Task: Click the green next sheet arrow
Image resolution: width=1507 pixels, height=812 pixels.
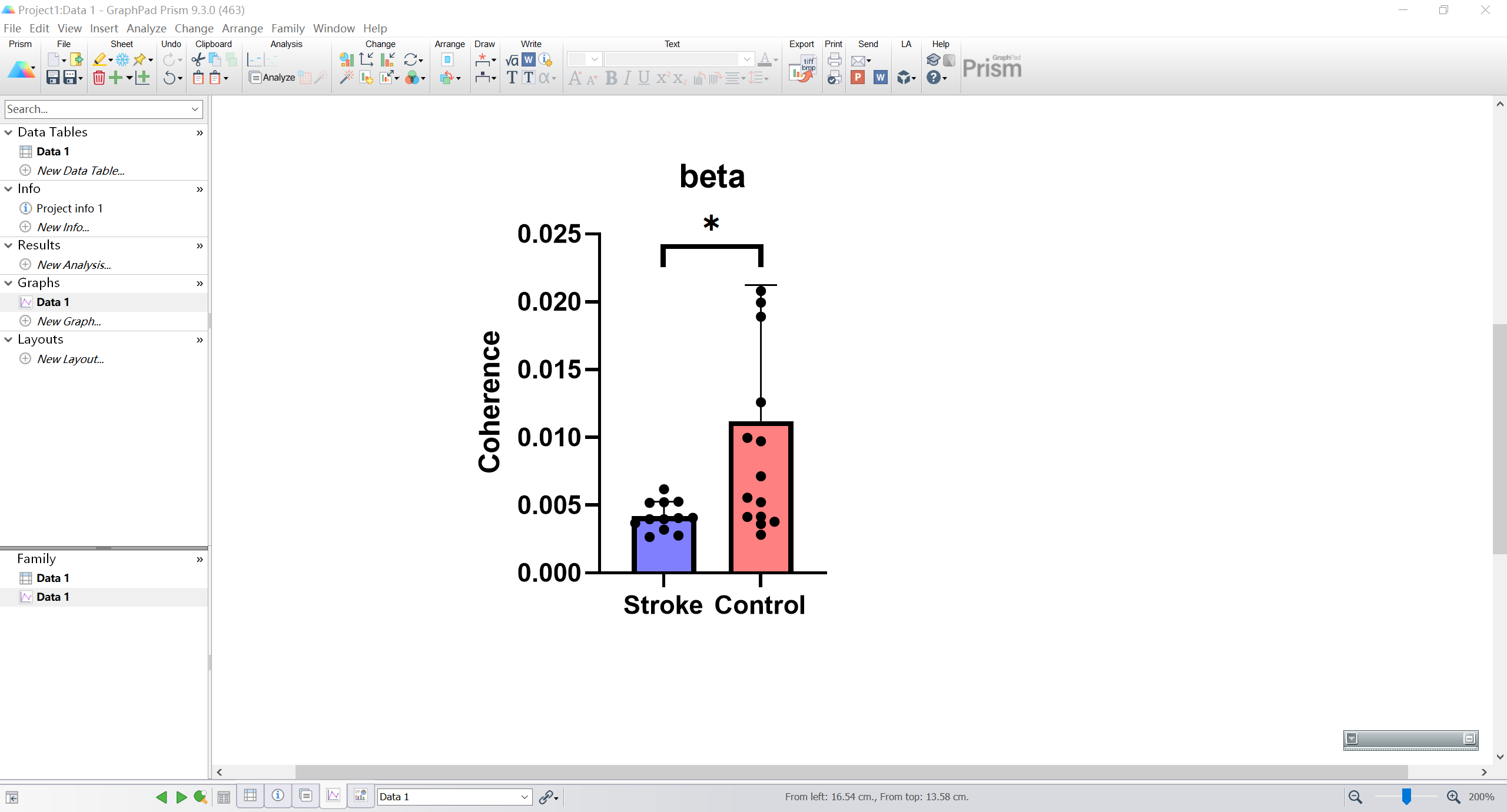Action: point(181,797)
